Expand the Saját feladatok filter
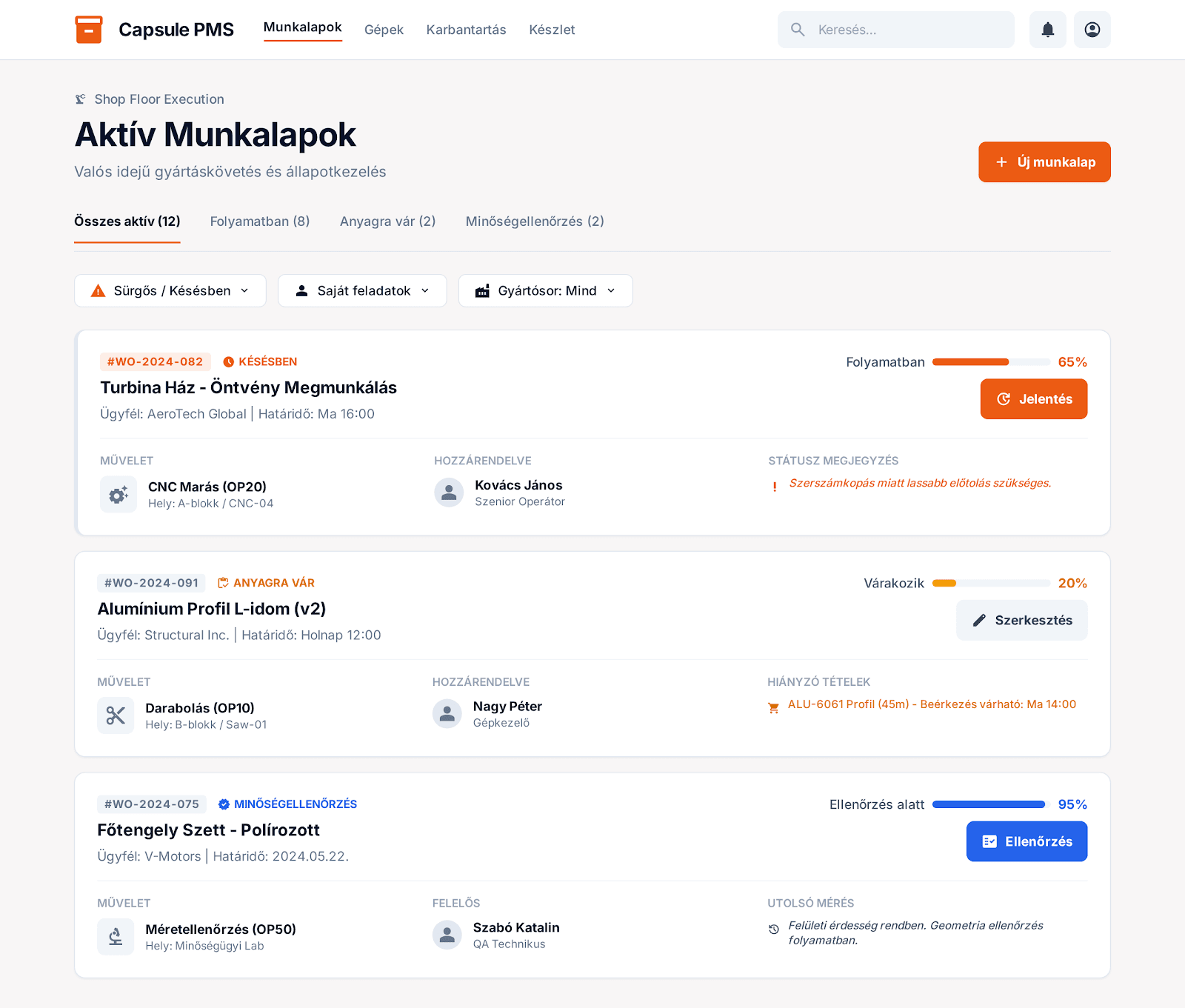This screenshot has height=1008, width=1185. tap(362, 290)
